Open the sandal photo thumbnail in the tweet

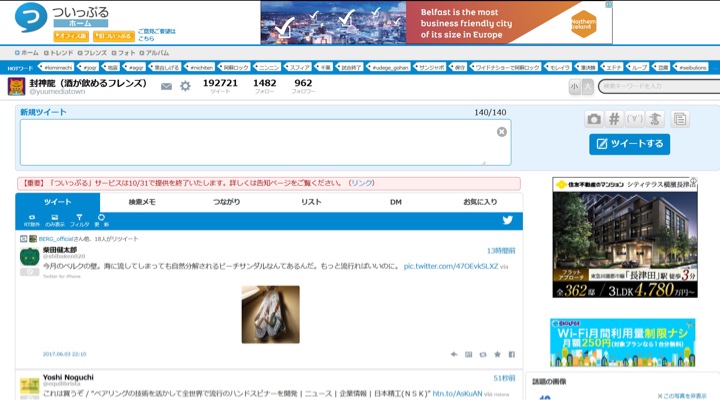point(270,315)
